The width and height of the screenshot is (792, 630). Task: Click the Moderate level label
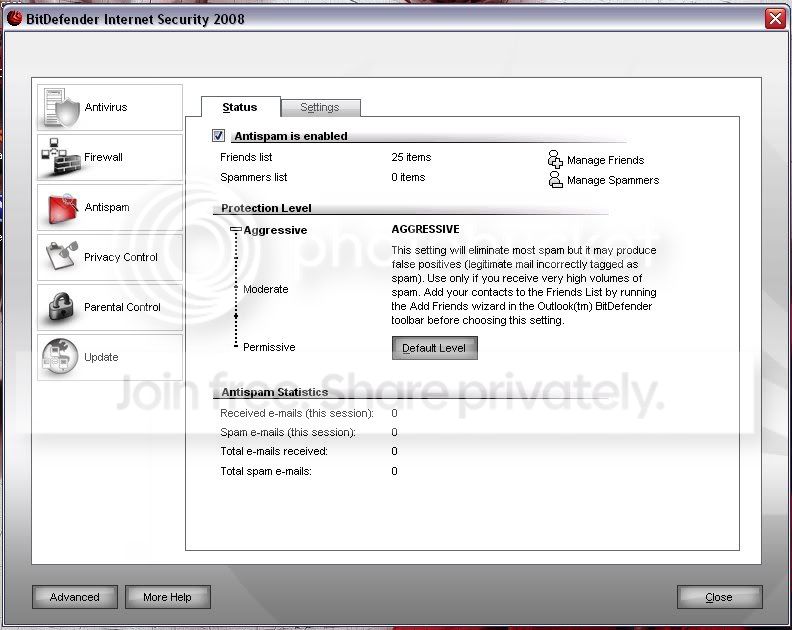(x=266, y=289)
